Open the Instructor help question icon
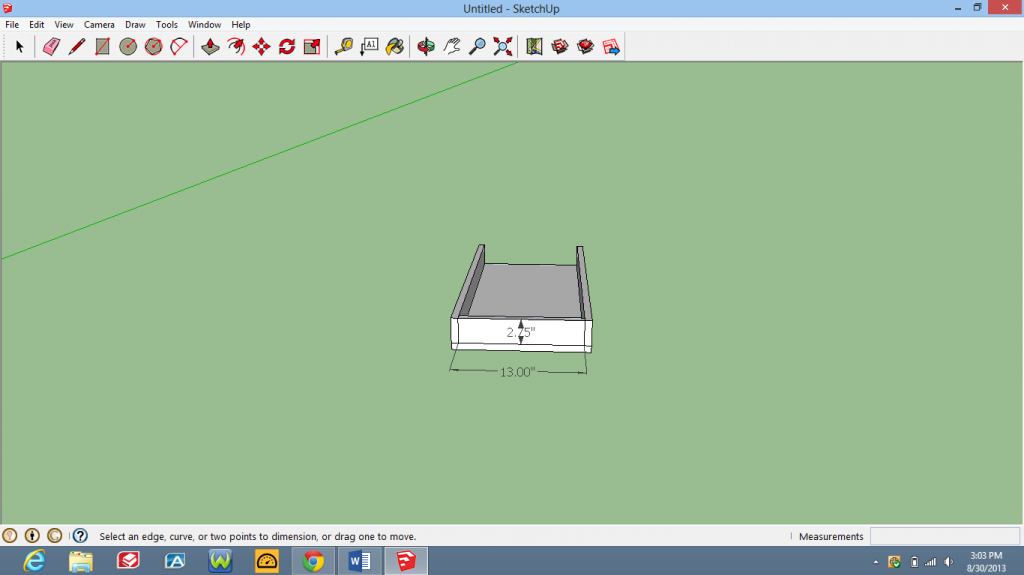Image resolution: width=1024 pixels, height=575 pixels. click(80, 536)
